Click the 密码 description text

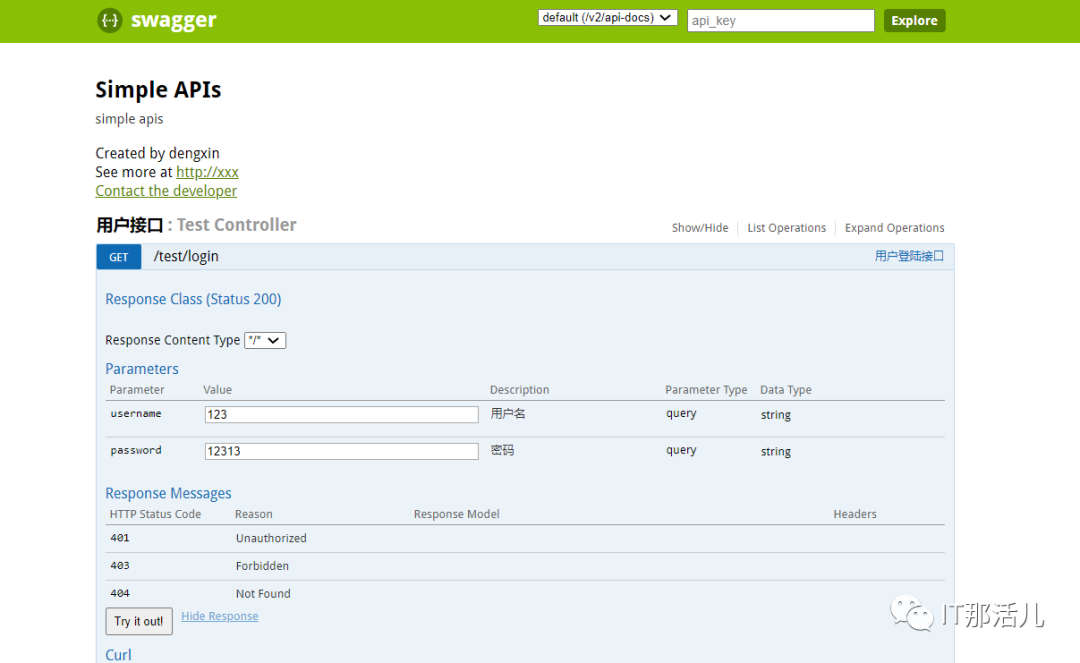pyautogui.click(x=502, y=450)
